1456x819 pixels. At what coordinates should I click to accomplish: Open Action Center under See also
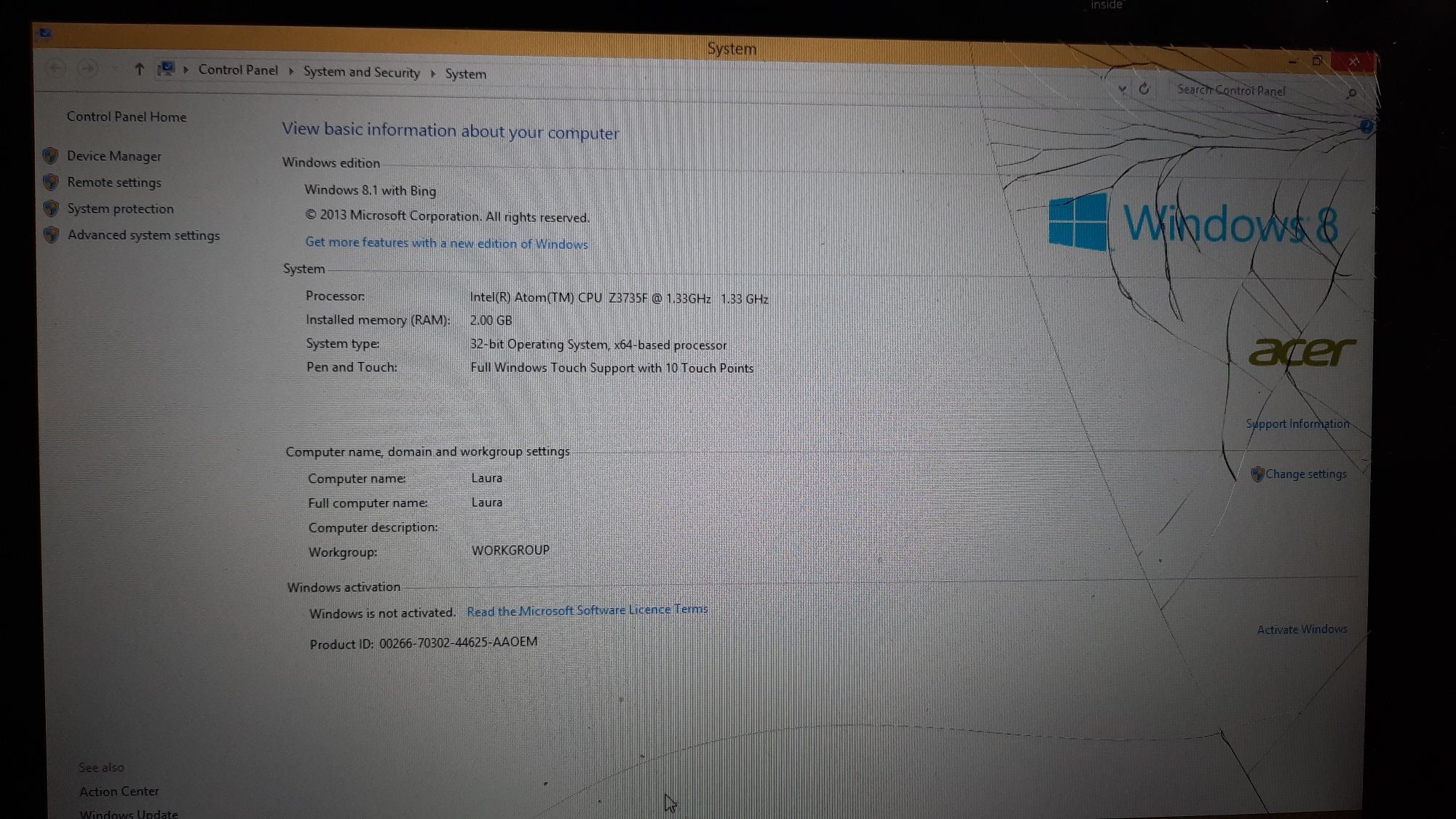coord(119,791)
